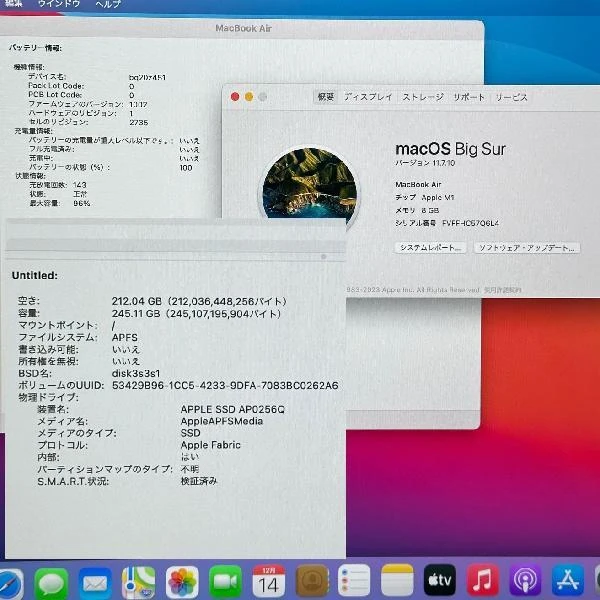Click the 充放電回数 143 cycle count
This screenshot has height=600, width=600.
[x=58, y=185]
